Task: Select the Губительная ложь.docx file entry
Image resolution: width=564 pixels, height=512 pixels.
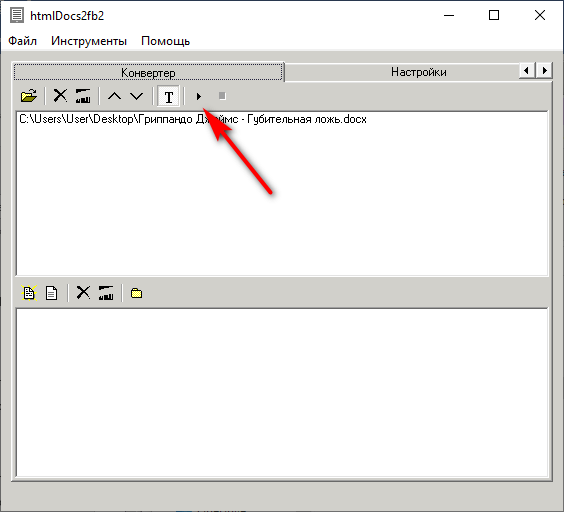Action: pos(193,119)
